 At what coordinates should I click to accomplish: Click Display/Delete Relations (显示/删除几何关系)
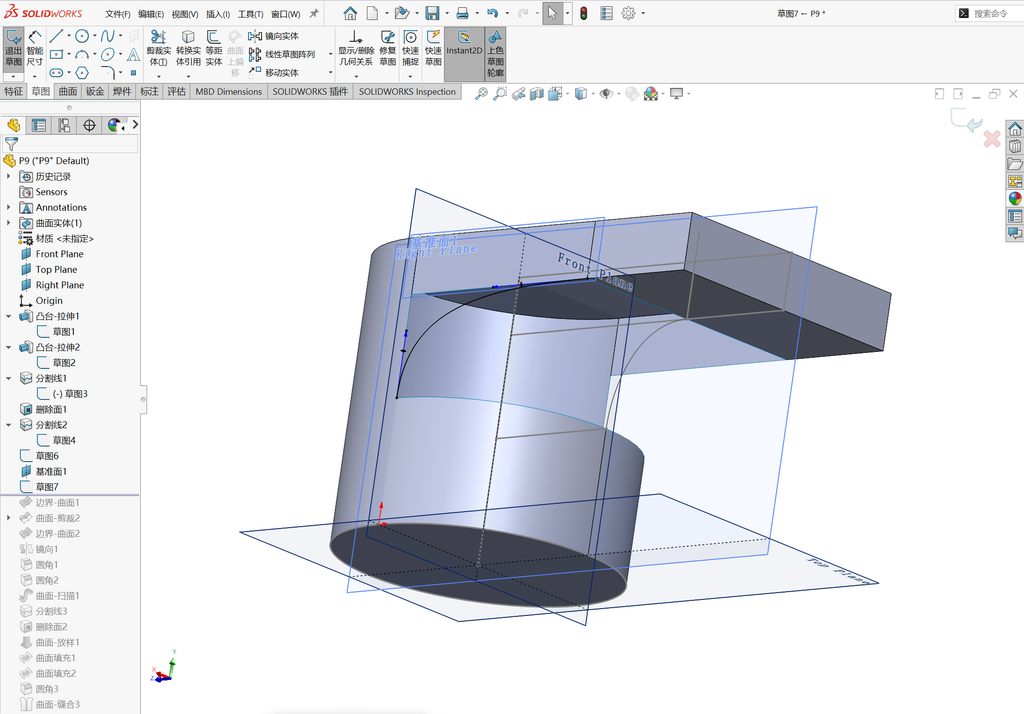(x=356, y=48)
